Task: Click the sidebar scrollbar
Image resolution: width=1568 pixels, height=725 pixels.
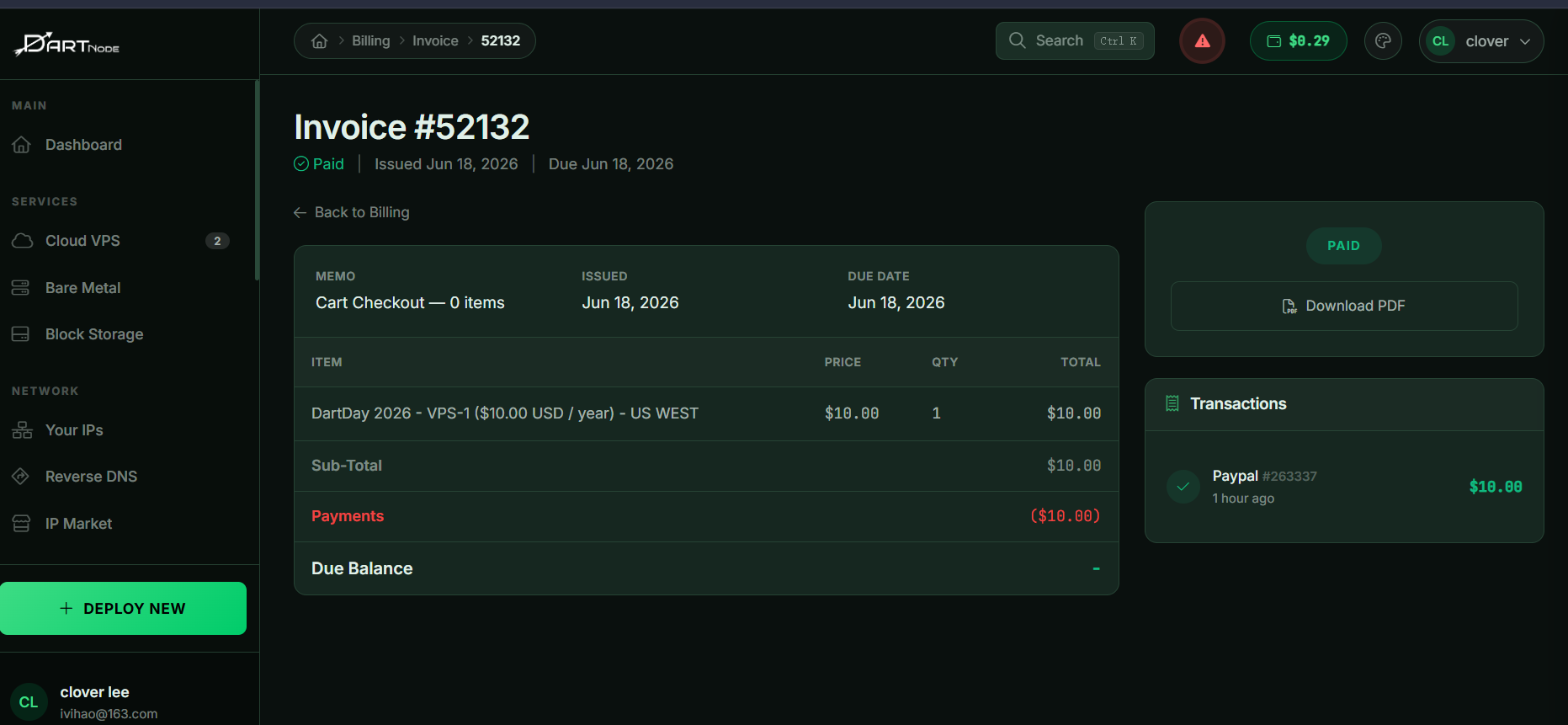Action: point(257,180)
